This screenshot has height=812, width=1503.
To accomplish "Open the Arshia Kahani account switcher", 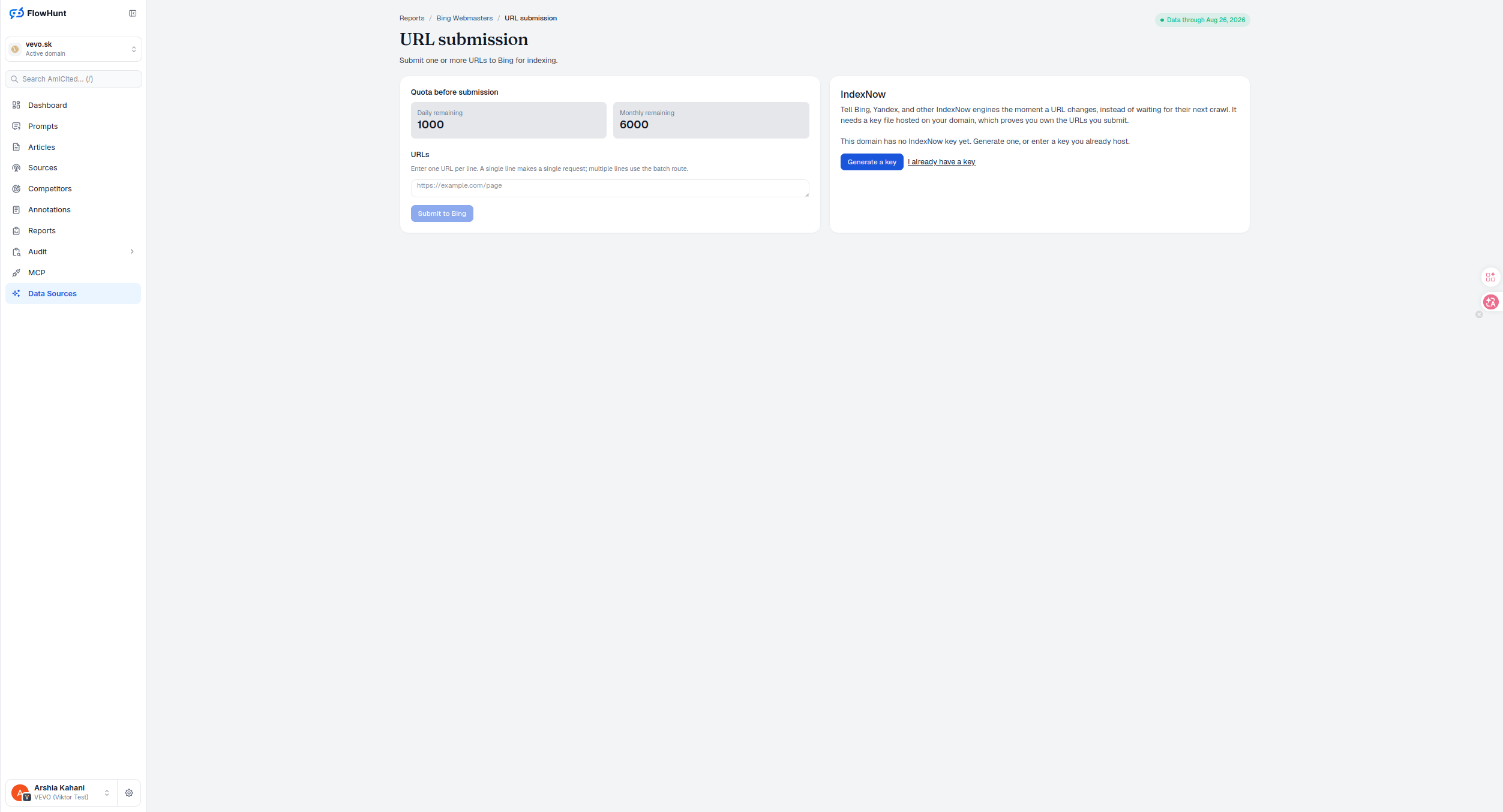I will [61, 793].
